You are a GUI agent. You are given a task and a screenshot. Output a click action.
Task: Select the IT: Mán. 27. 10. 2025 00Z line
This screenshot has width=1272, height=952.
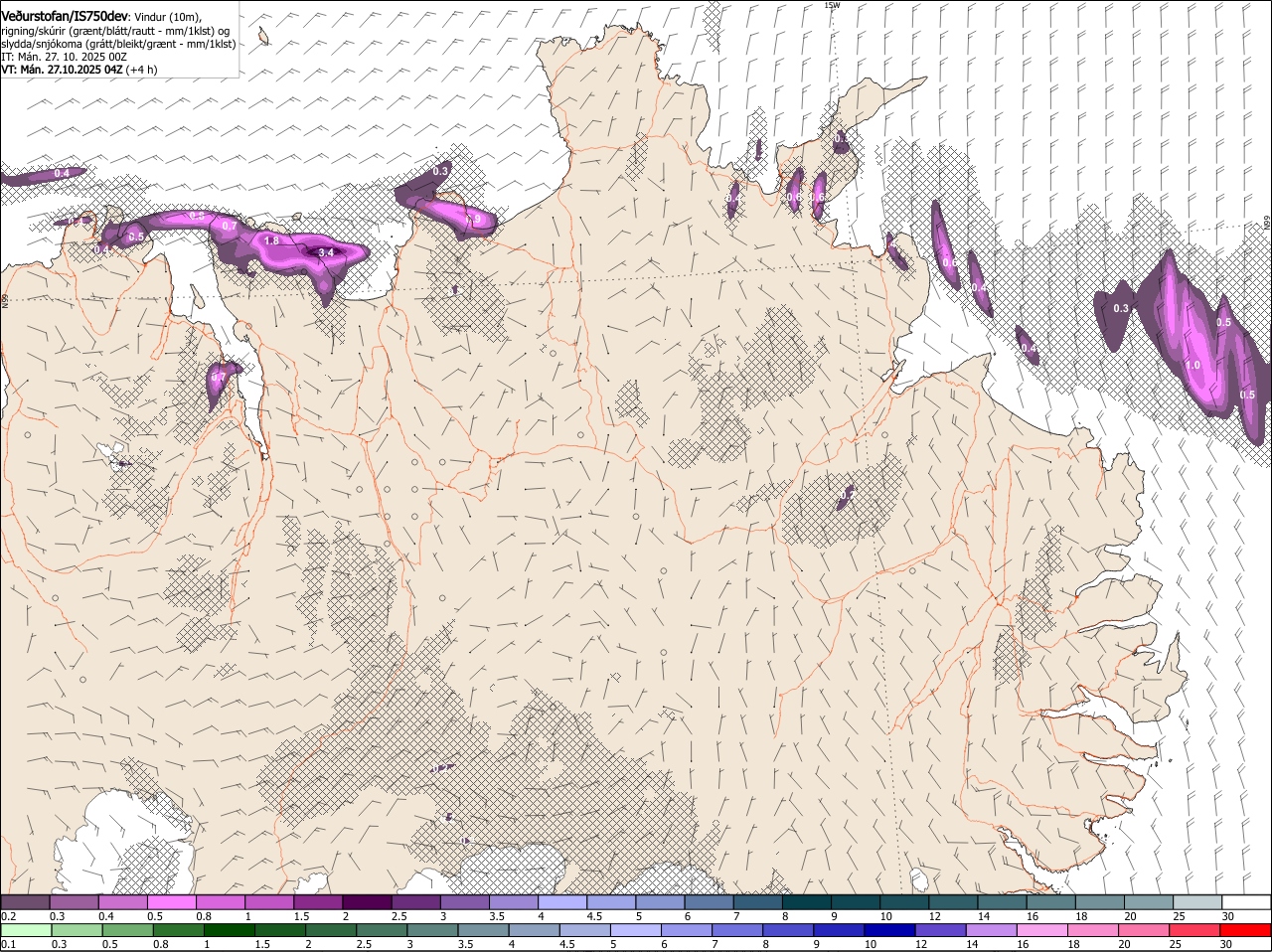pyautogui.click(x=65, y=57)
